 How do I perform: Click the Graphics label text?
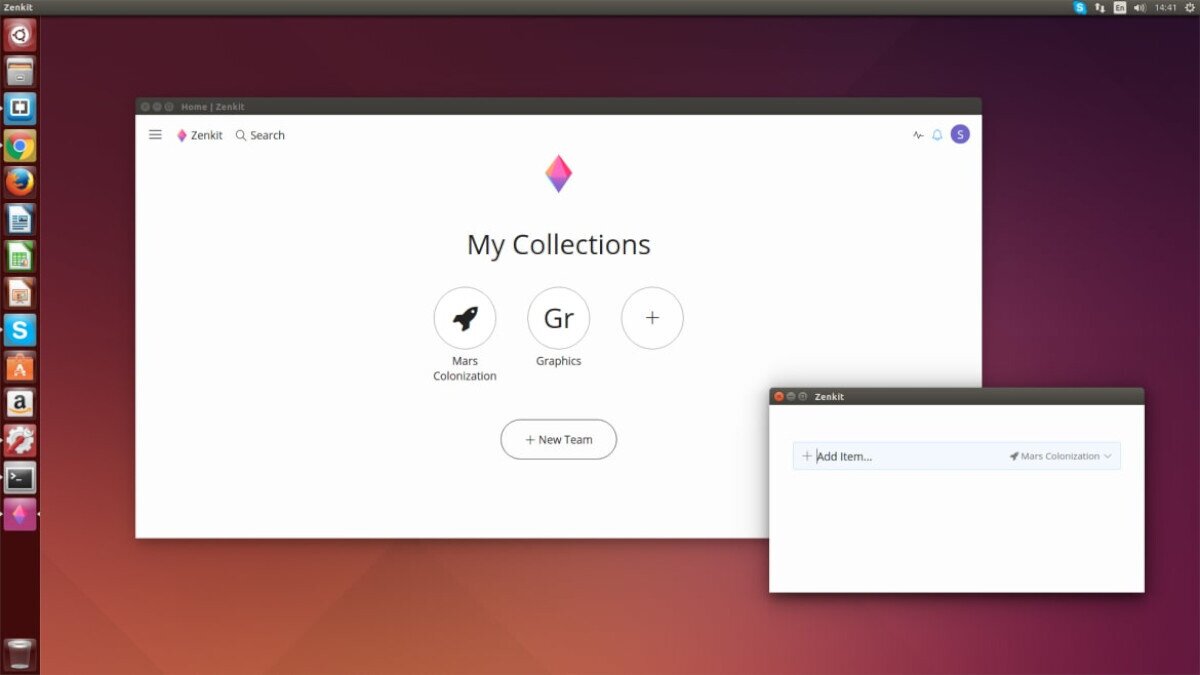[x=558, y=361]
